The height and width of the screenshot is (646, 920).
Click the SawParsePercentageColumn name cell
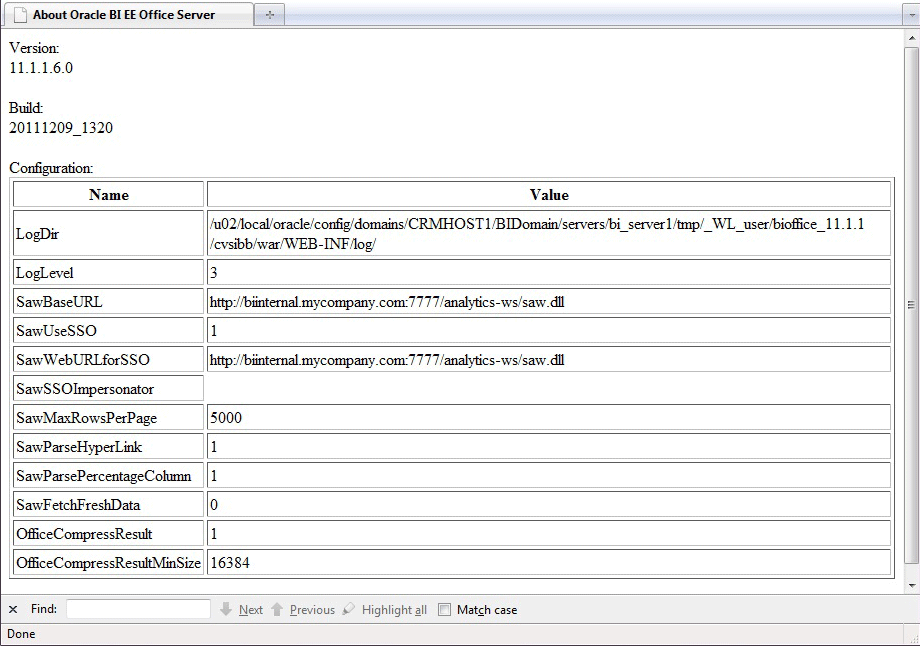click(x=109, y=476)
